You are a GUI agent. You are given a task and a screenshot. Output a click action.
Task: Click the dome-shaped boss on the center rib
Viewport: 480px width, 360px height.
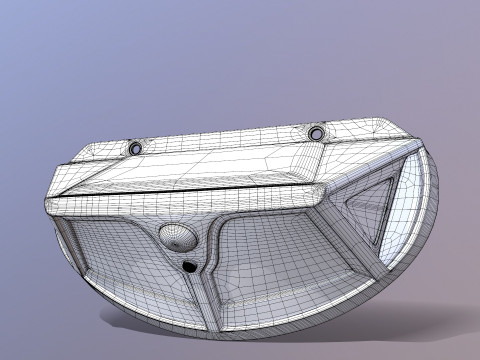pyautogui.click(x=178, y=237)
